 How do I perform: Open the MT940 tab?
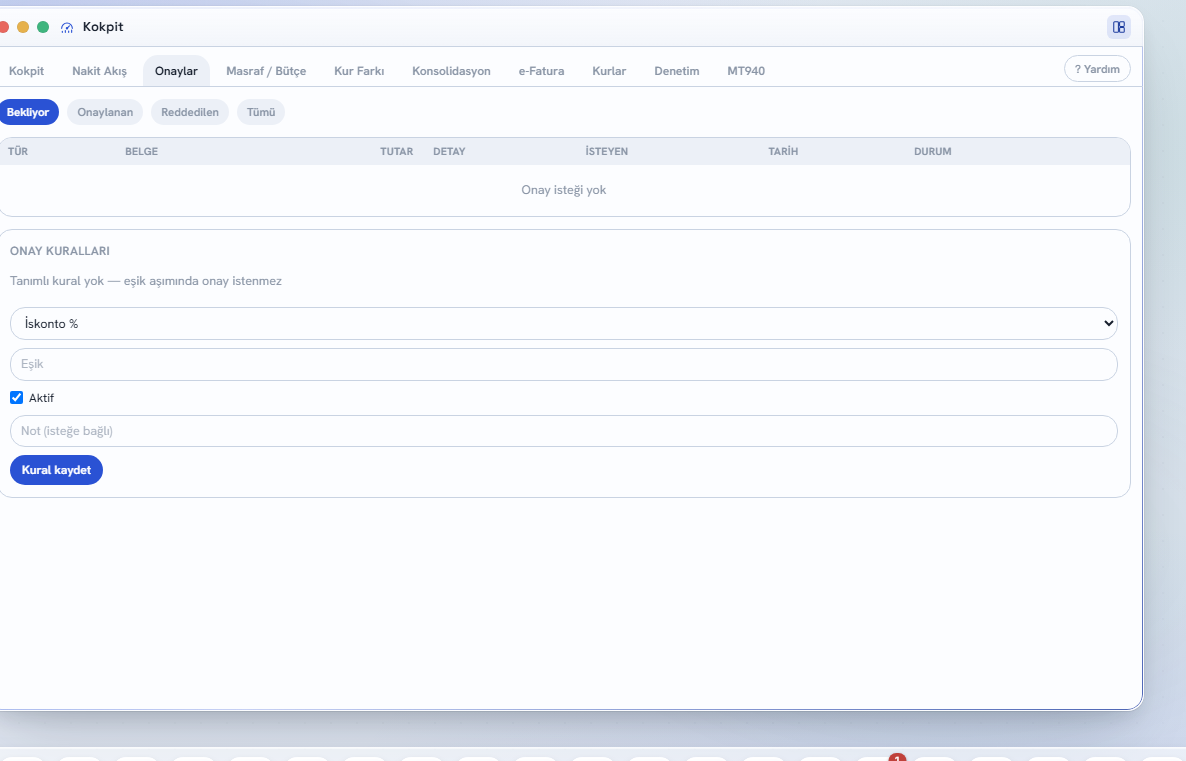tap(746, 71)
